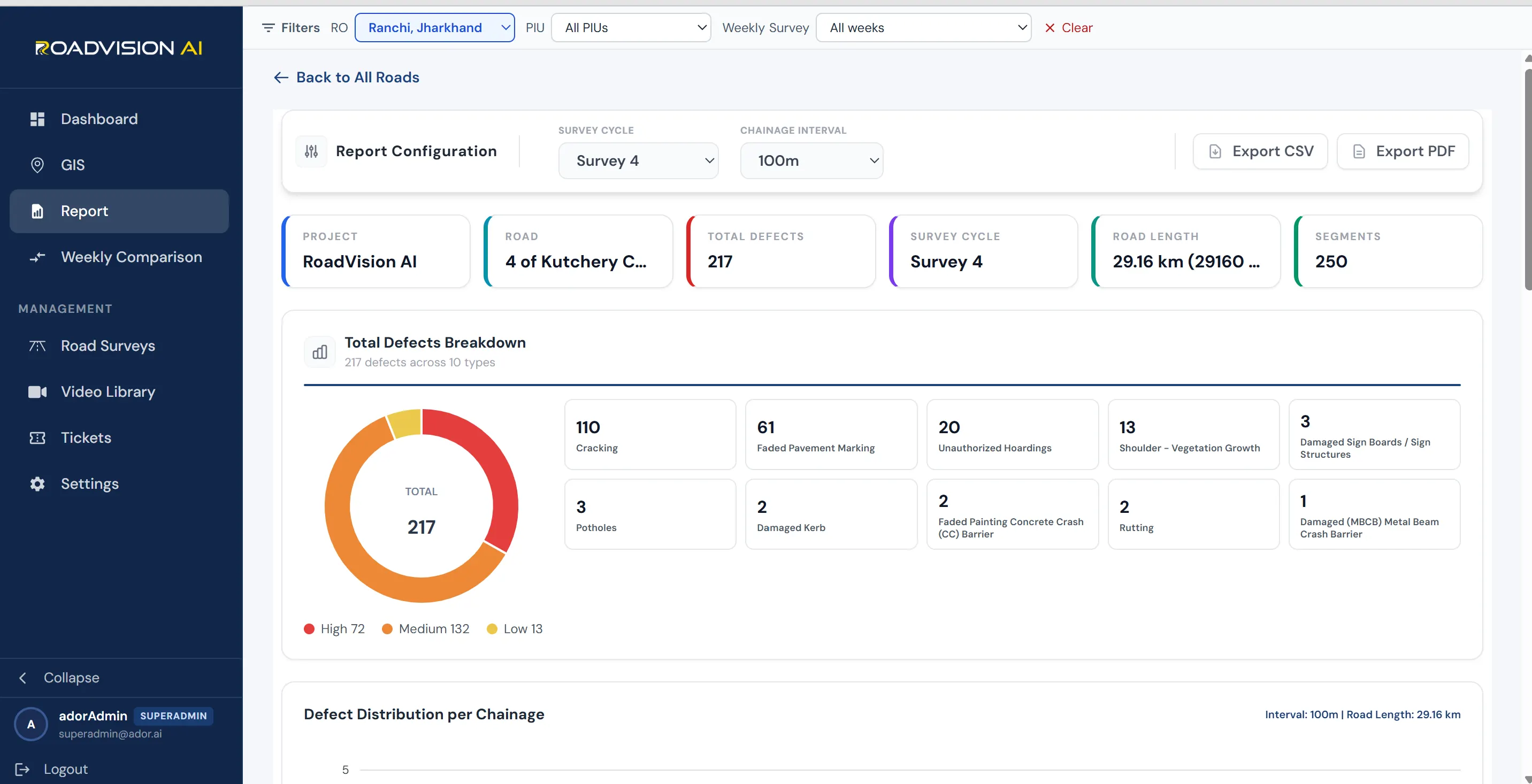Click the Video Library camera icon
1532x784 pixels.
coord(37,391)
